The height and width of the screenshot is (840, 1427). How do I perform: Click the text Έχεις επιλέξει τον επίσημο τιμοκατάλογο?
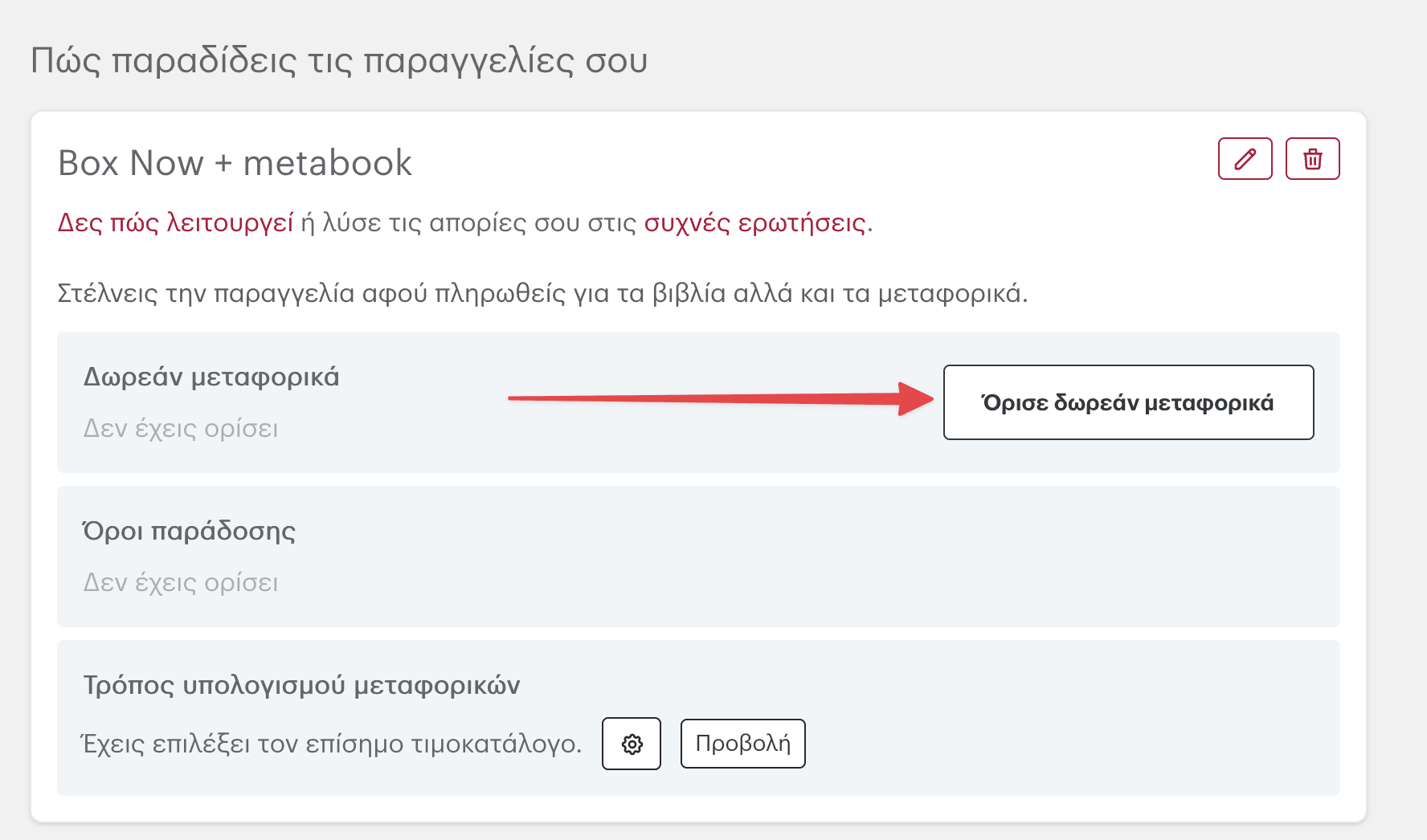coord(332,744)
